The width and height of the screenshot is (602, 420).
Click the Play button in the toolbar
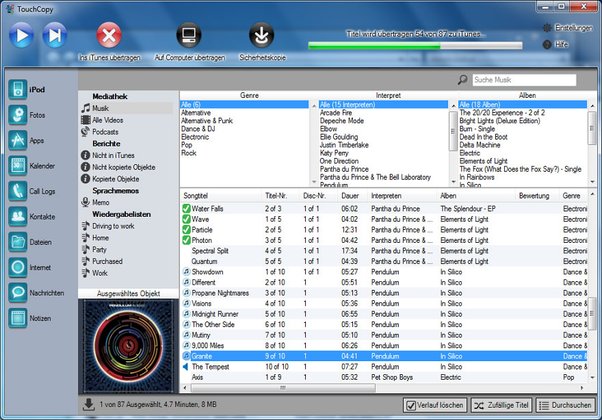21,35
